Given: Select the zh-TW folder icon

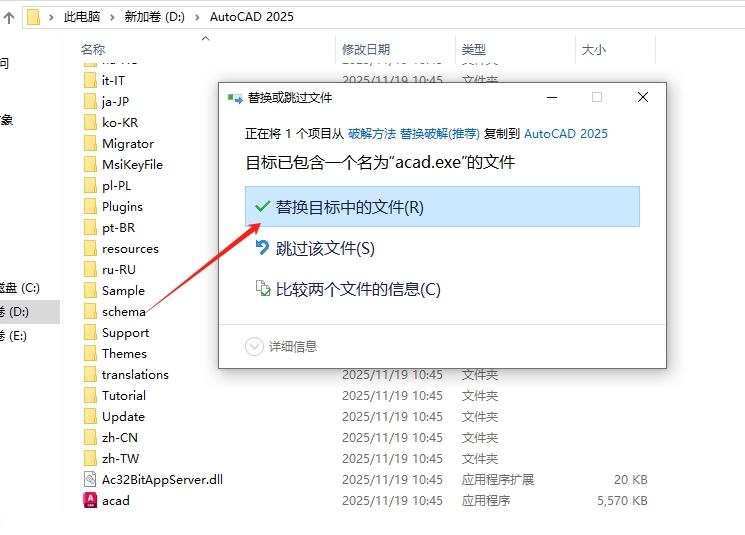Looking at the screenshot, I should coord(90,458).
